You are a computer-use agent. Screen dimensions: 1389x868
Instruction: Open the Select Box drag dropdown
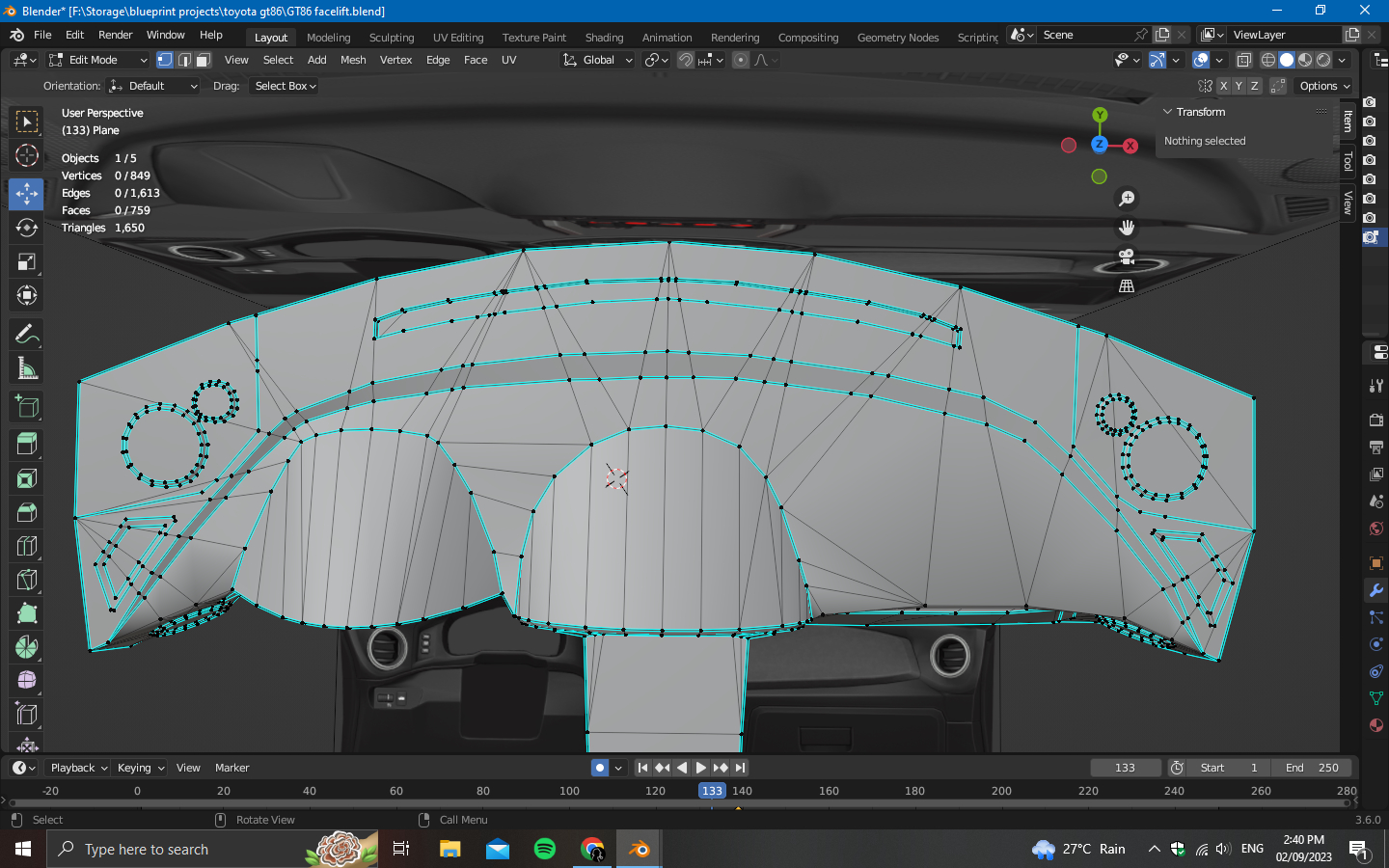point(285,86)
